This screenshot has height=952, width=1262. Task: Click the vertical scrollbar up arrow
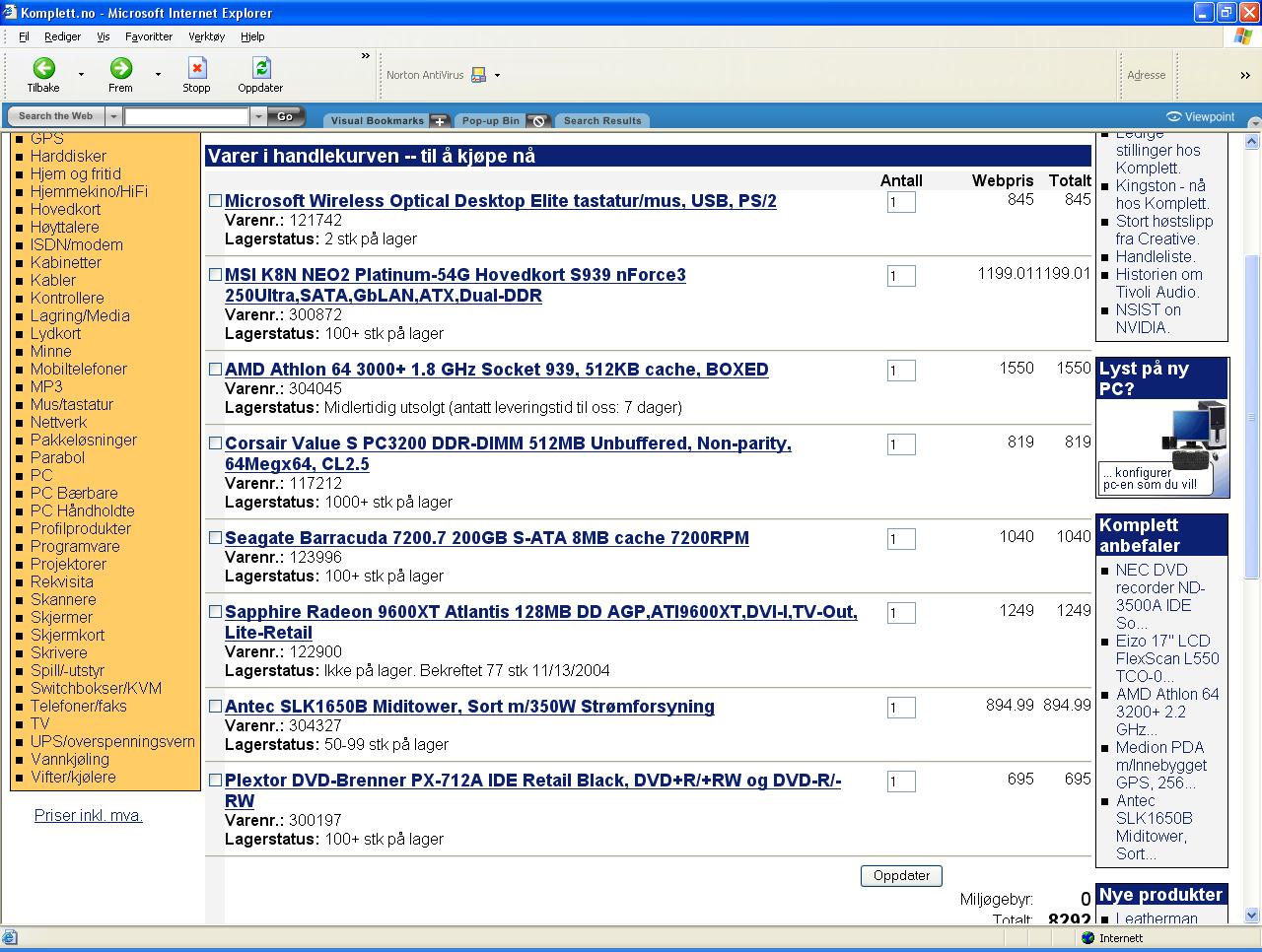(1252, 141)
